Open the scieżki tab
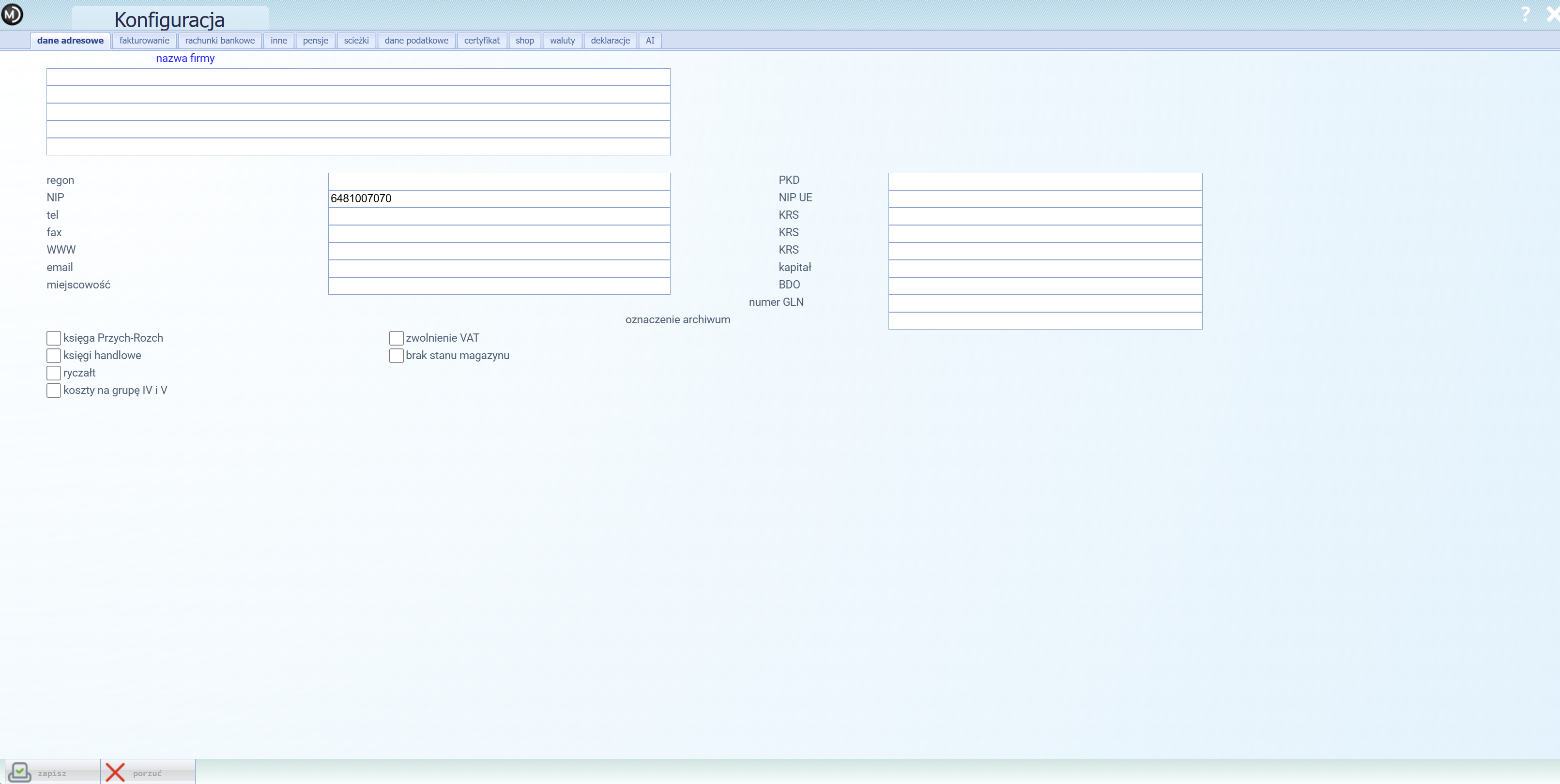Screen dimensions: 1560x784 point(356,41)
